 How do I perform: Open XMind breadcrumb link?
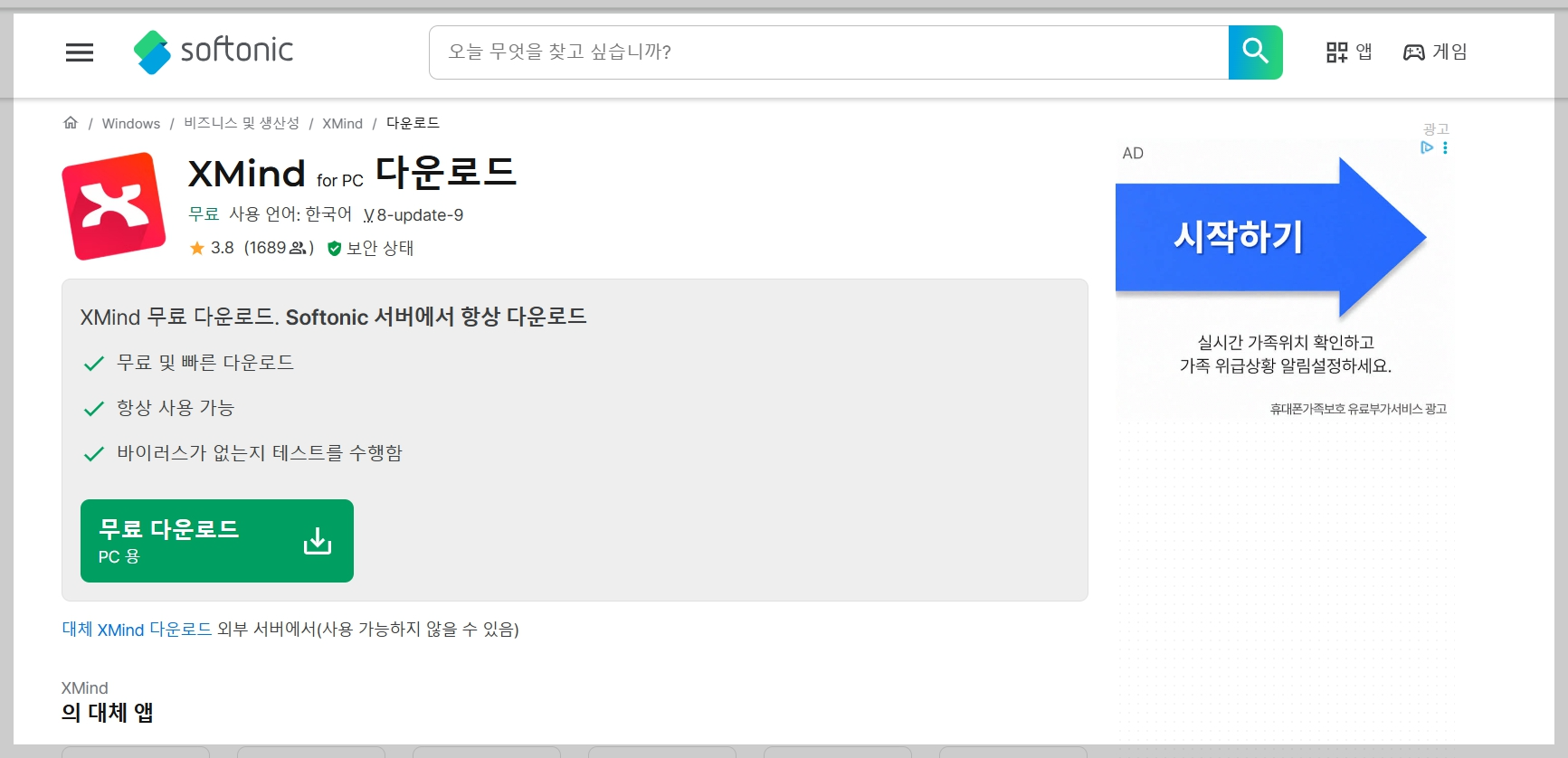(343, 124)
